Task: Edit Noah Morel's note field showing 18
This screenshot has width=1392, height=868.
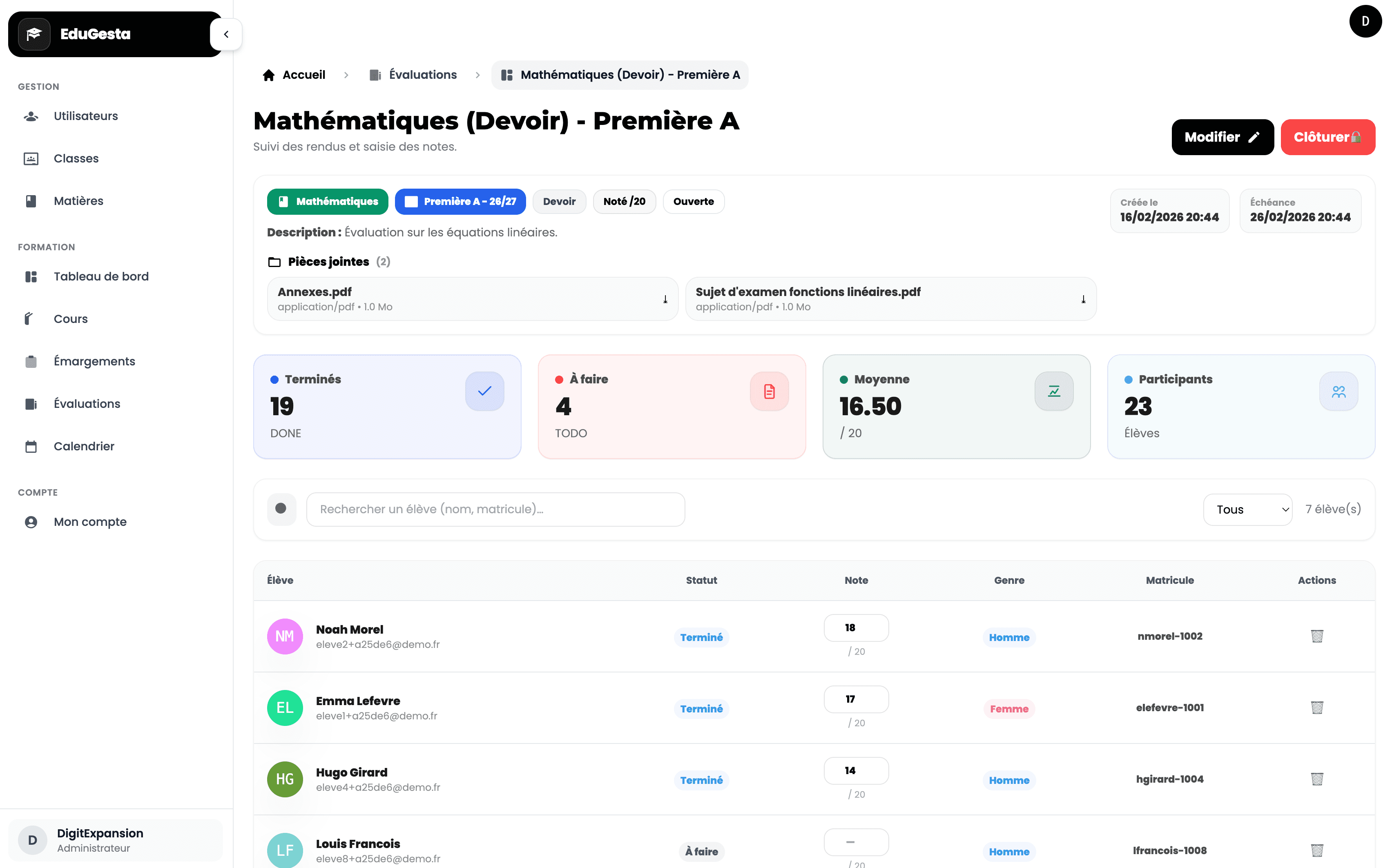Action: click(856, 628)
